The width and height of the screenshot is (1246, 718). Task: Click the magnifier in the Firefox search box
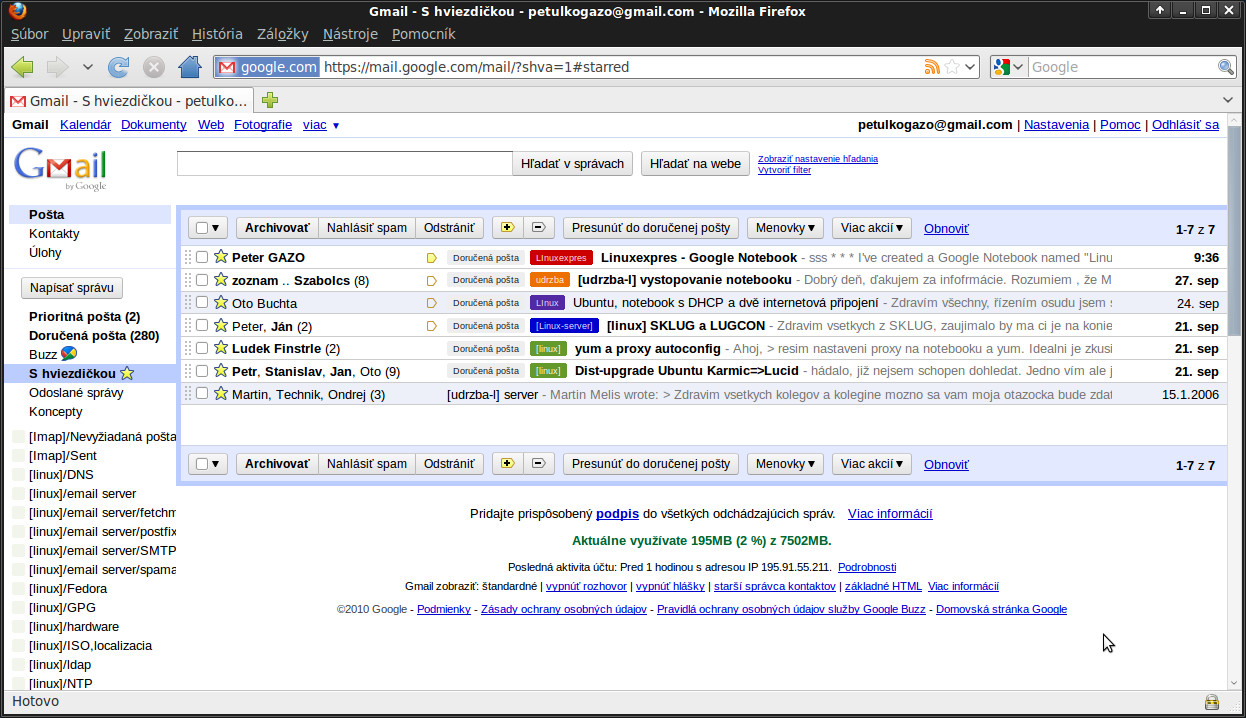click(x=1226, y=67)
